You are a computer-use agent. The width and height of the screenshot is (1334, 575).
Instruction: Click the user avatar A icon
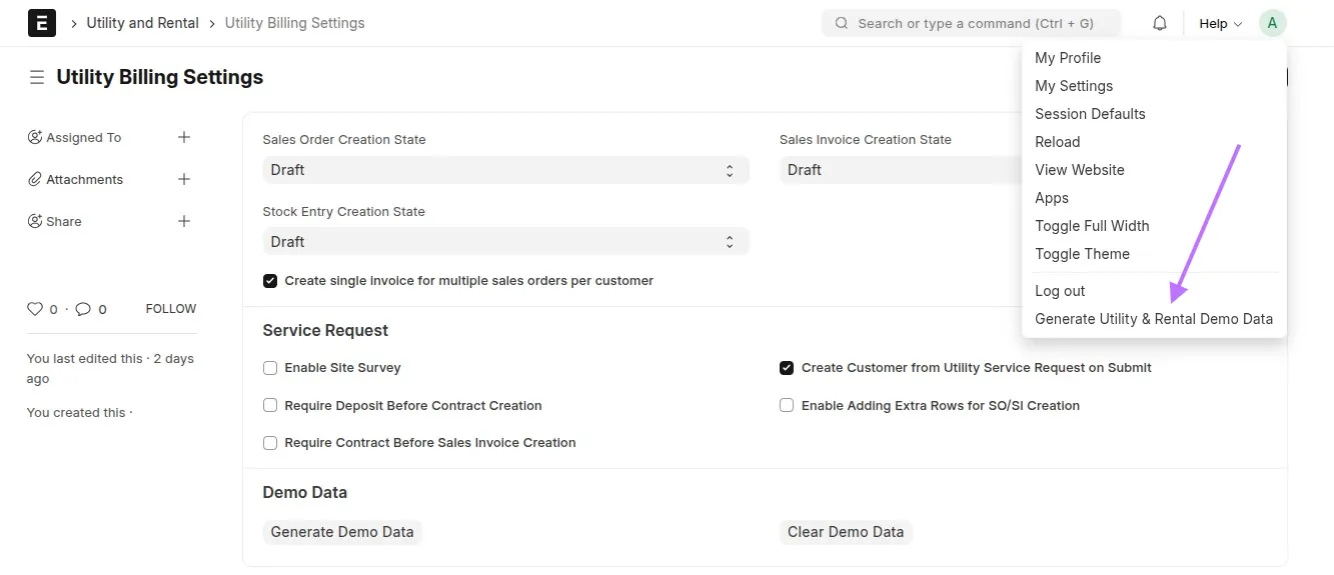(x=1272, y=23)
